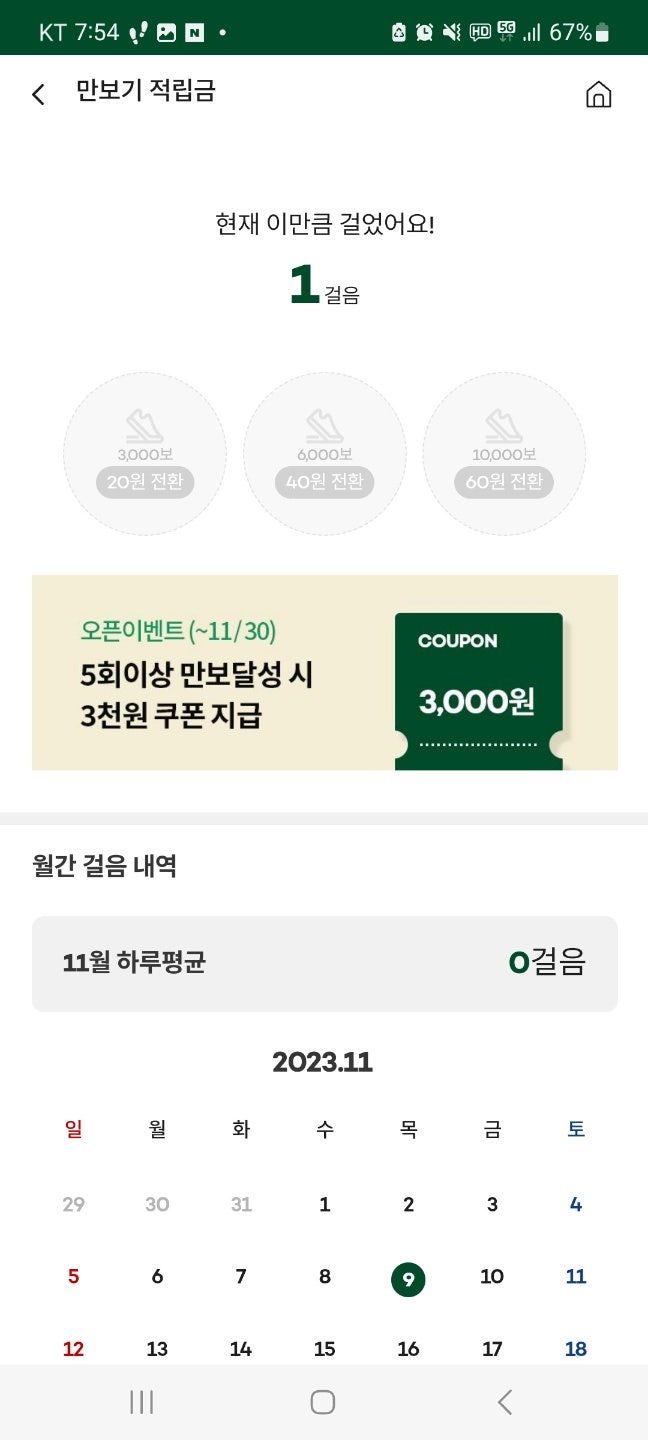Viewport: 648px width, 1440px height.
Task: Select today's date 9 in calendar
Action: (x=408, y=1279)
